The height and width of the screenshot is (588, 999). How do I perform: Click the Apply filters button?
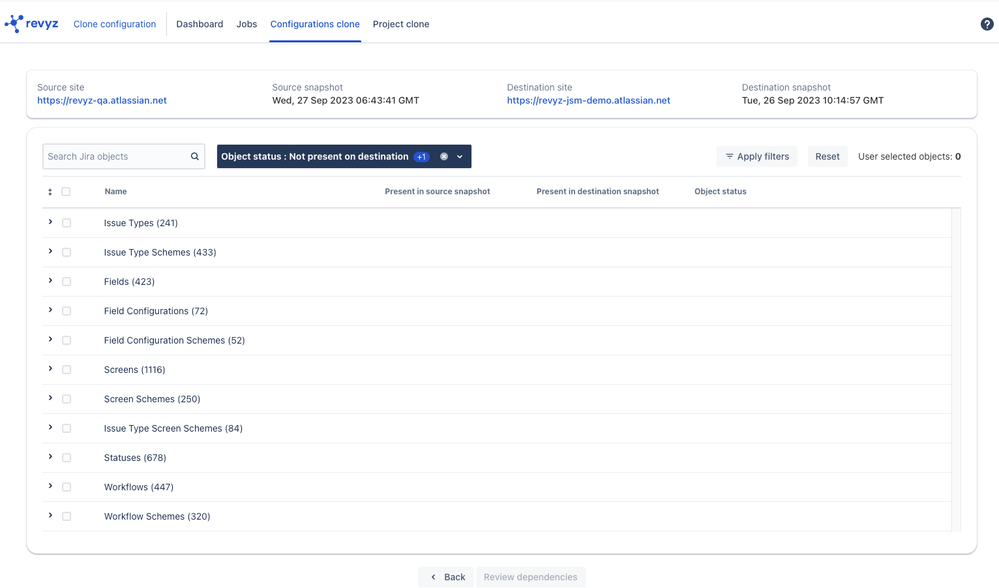click(757, 157)
